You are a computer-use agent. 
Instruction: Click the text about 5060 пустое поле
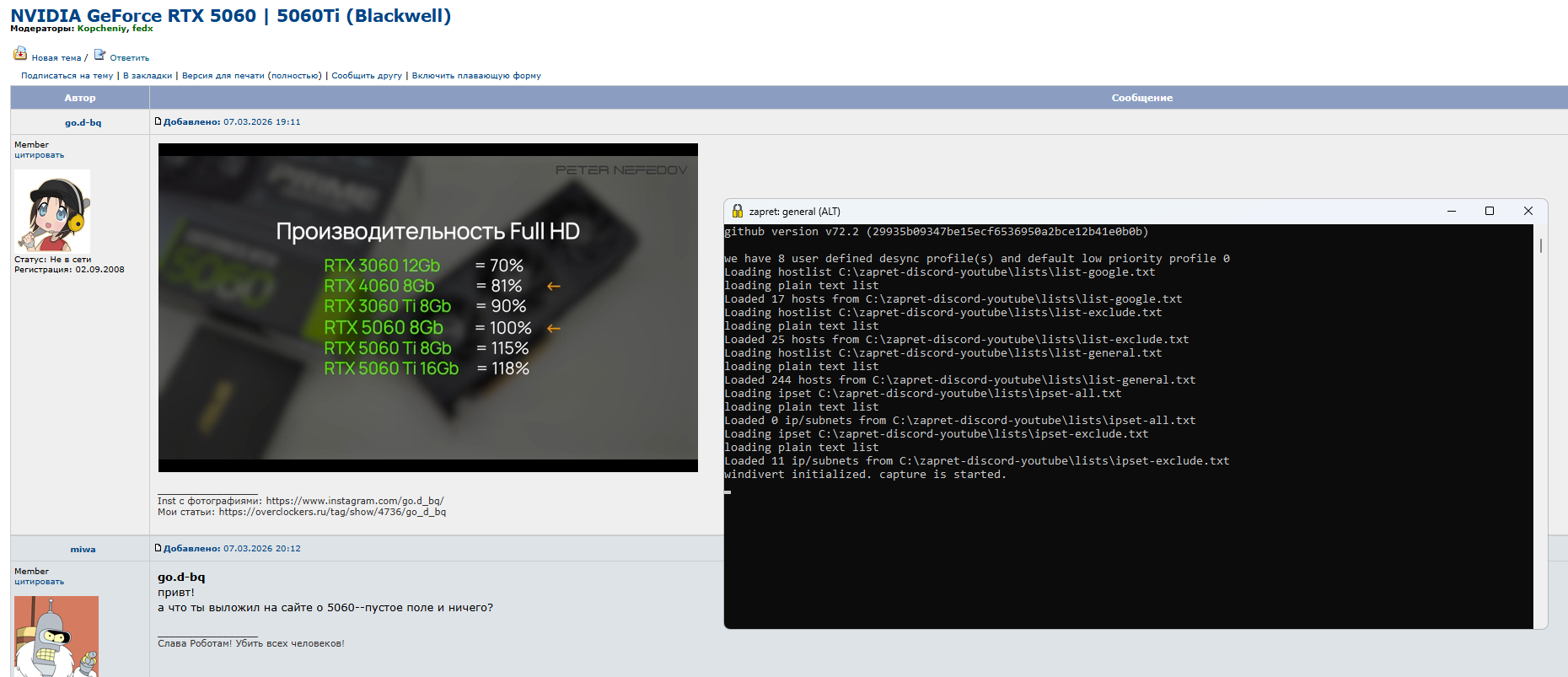(x=325, y=608)
